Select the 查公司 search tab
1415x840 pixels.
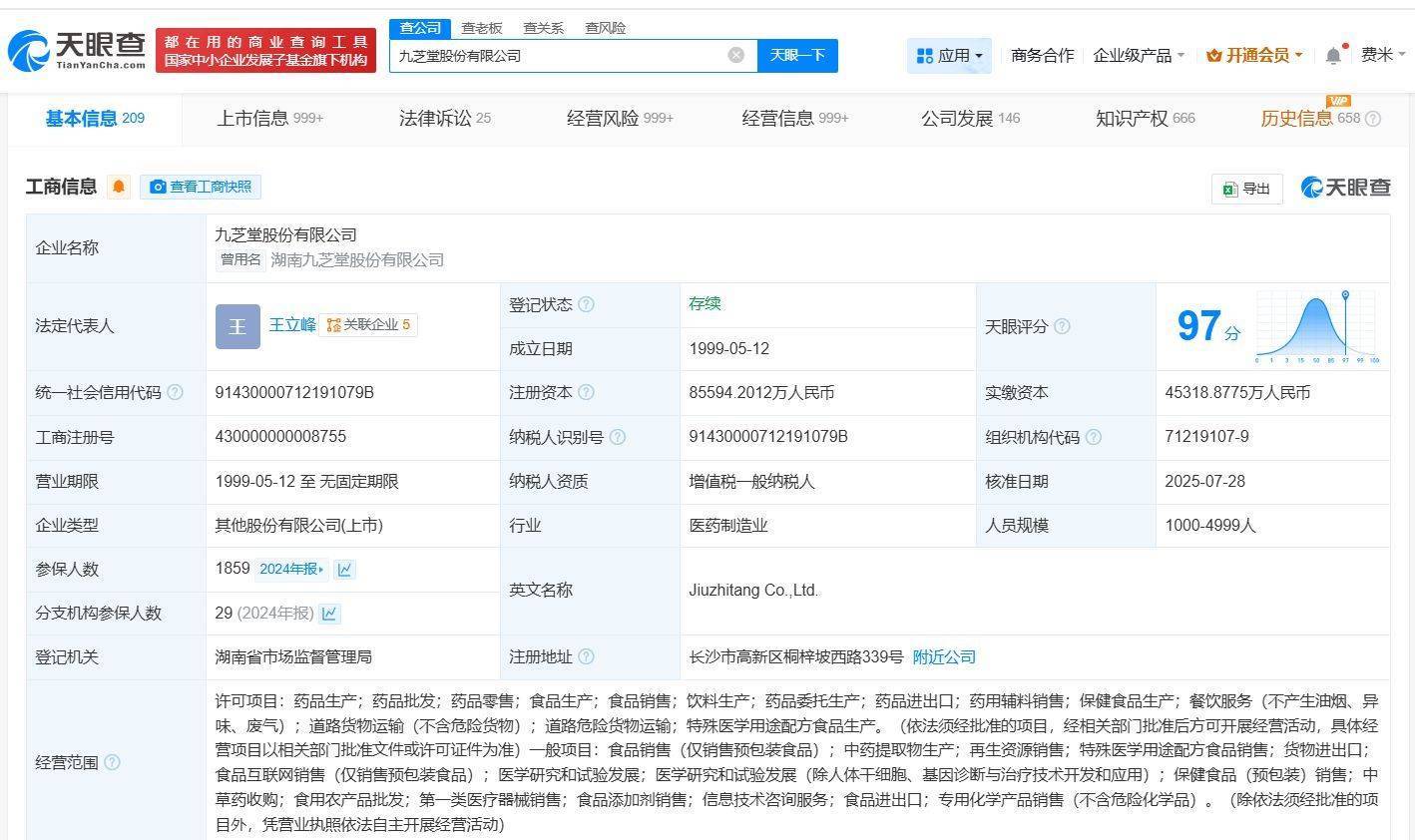420,28
